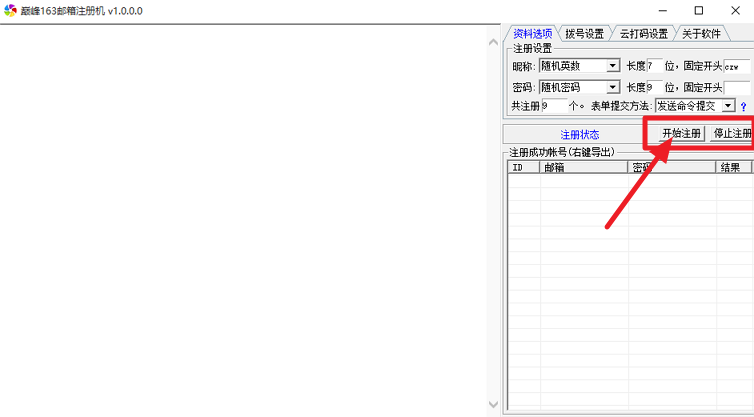Click the app logo icon in title bar

point(10,11)
